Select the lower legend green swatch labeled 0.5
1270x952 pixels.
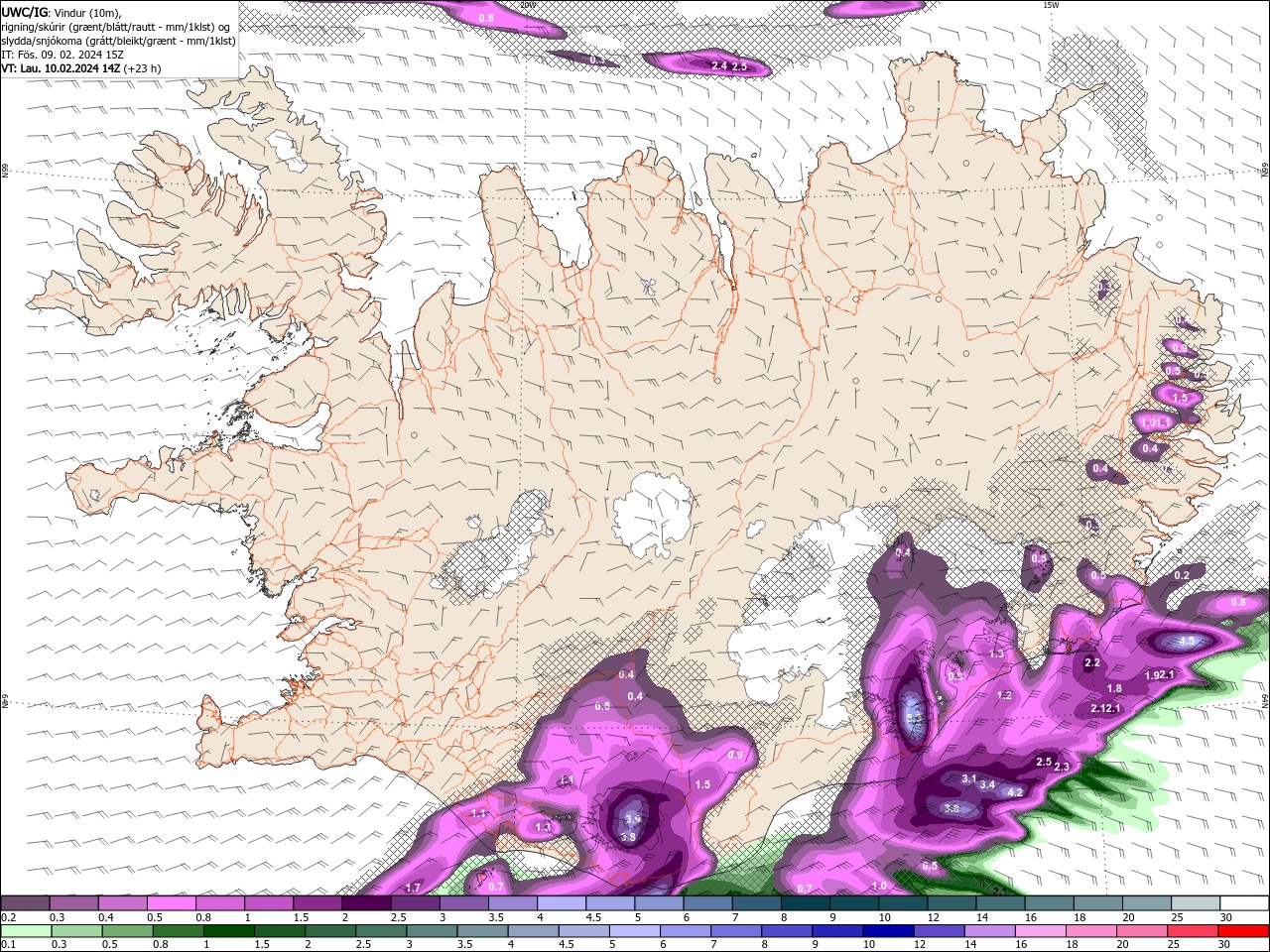(x=127, y=931)
